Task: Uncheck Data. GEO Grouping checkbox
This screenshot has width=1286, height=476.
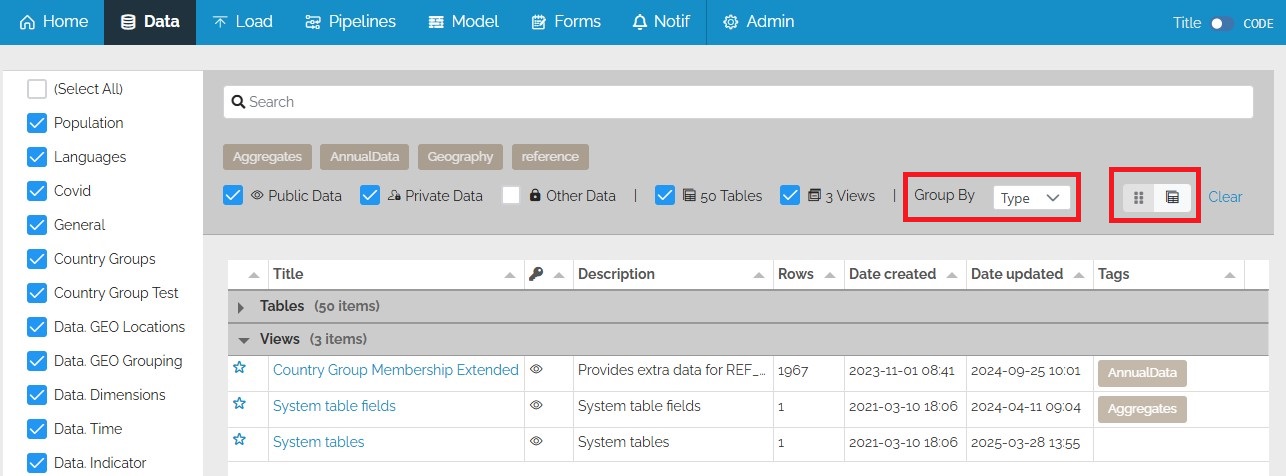Action: [37, 361]
